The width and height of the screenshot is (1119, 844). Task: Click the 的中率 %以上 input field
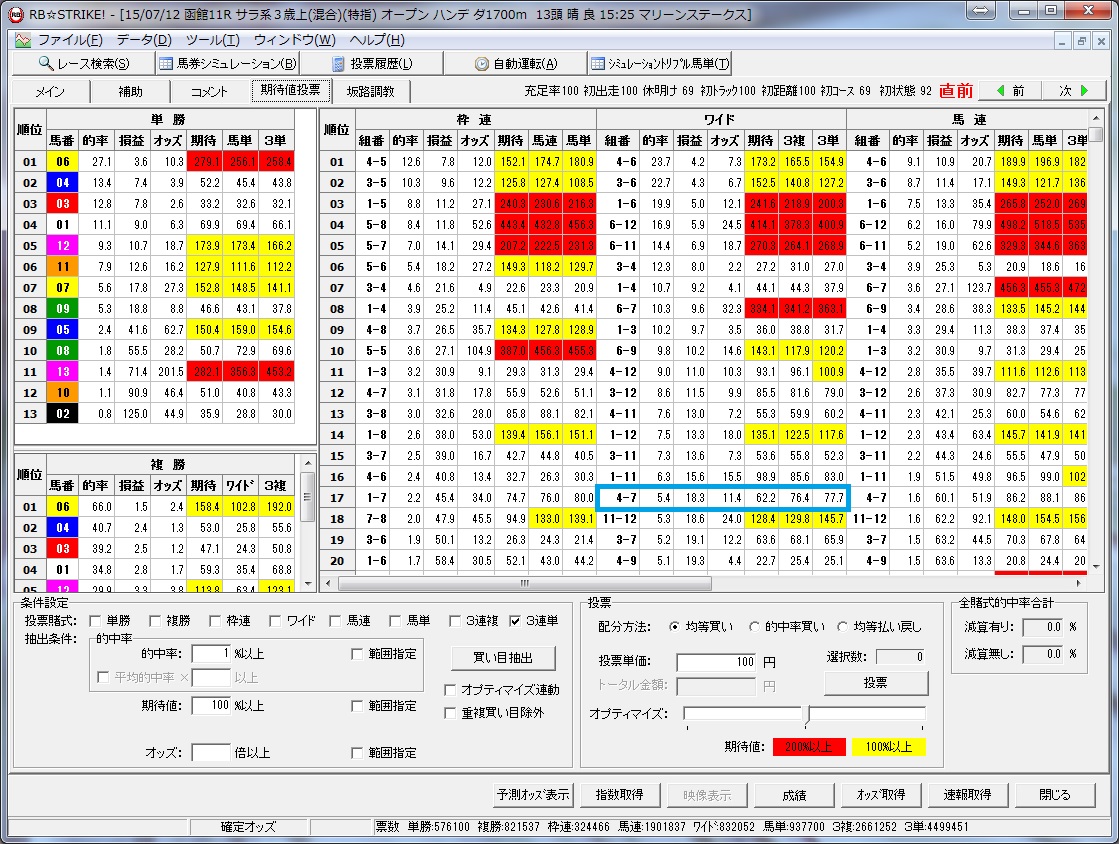pyautogui.click(x=211, y=654)
